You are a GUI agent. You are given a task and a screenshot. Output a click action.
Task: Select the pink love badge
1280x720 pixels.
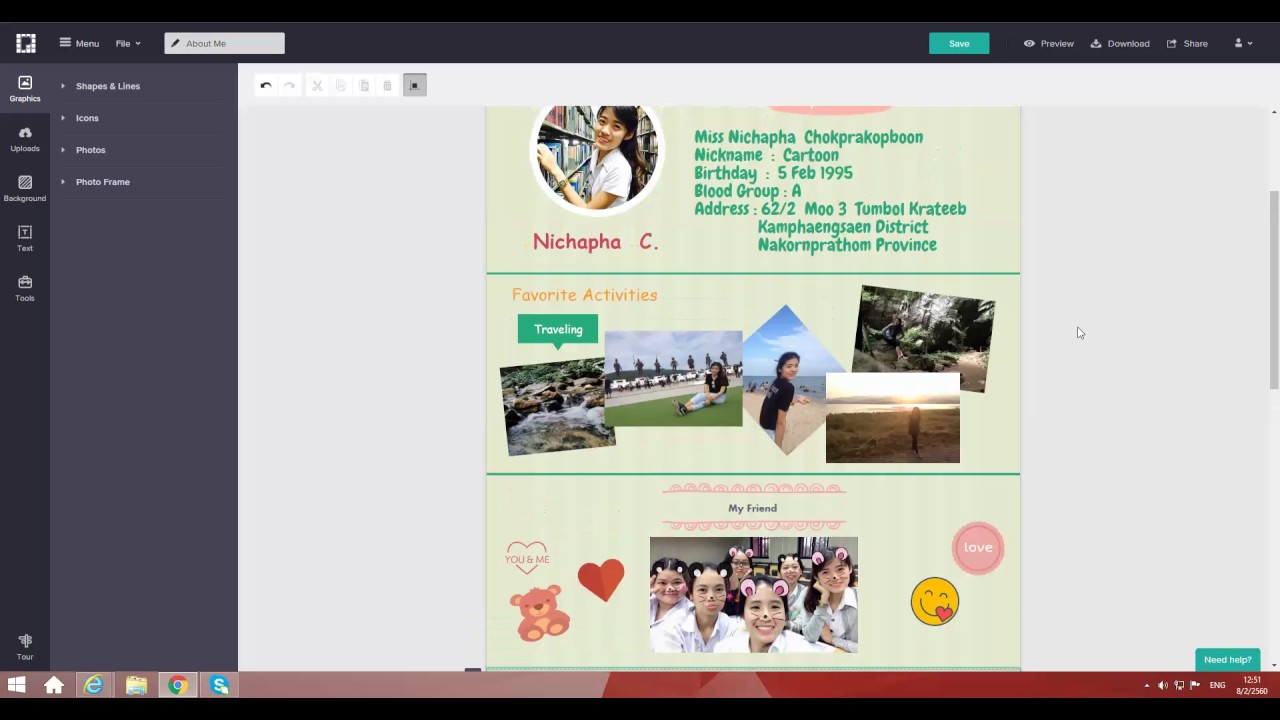tap(978, 548)
